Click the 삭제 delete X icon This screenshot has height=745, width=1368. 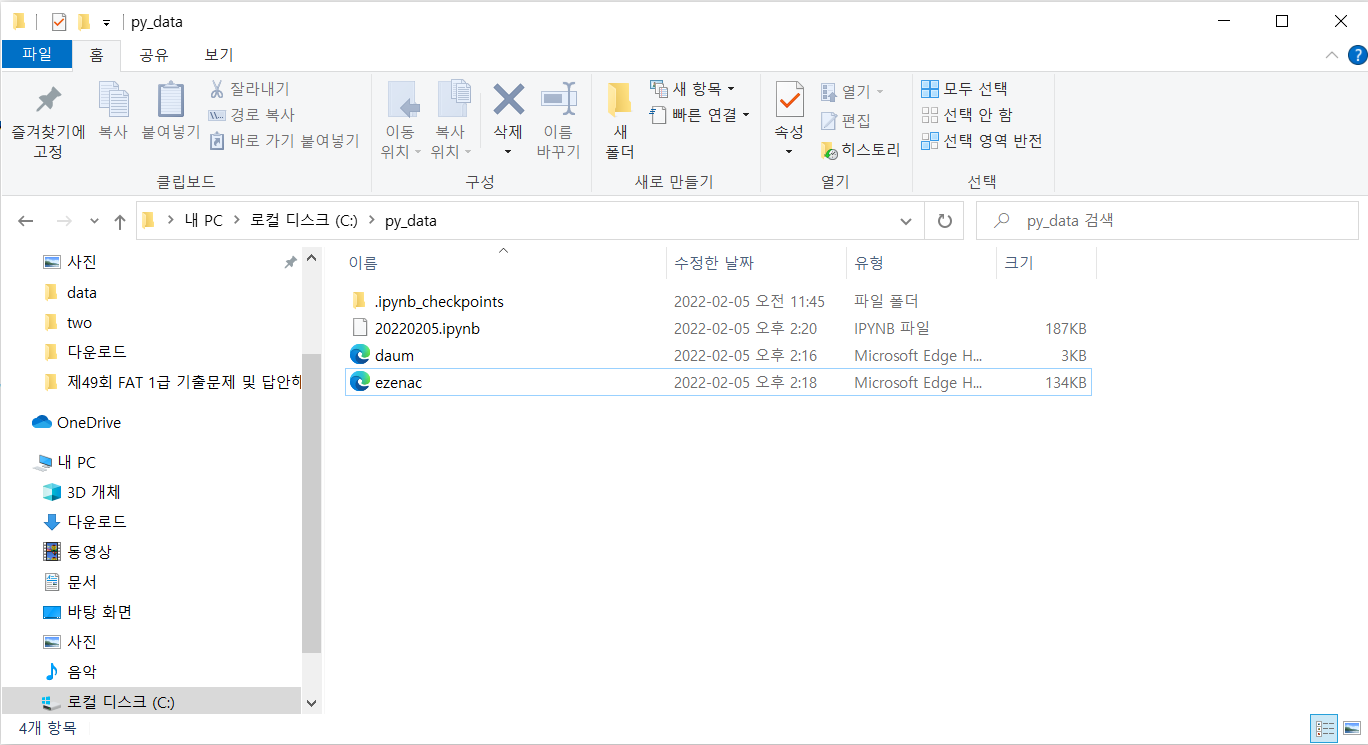click(508, 100)
